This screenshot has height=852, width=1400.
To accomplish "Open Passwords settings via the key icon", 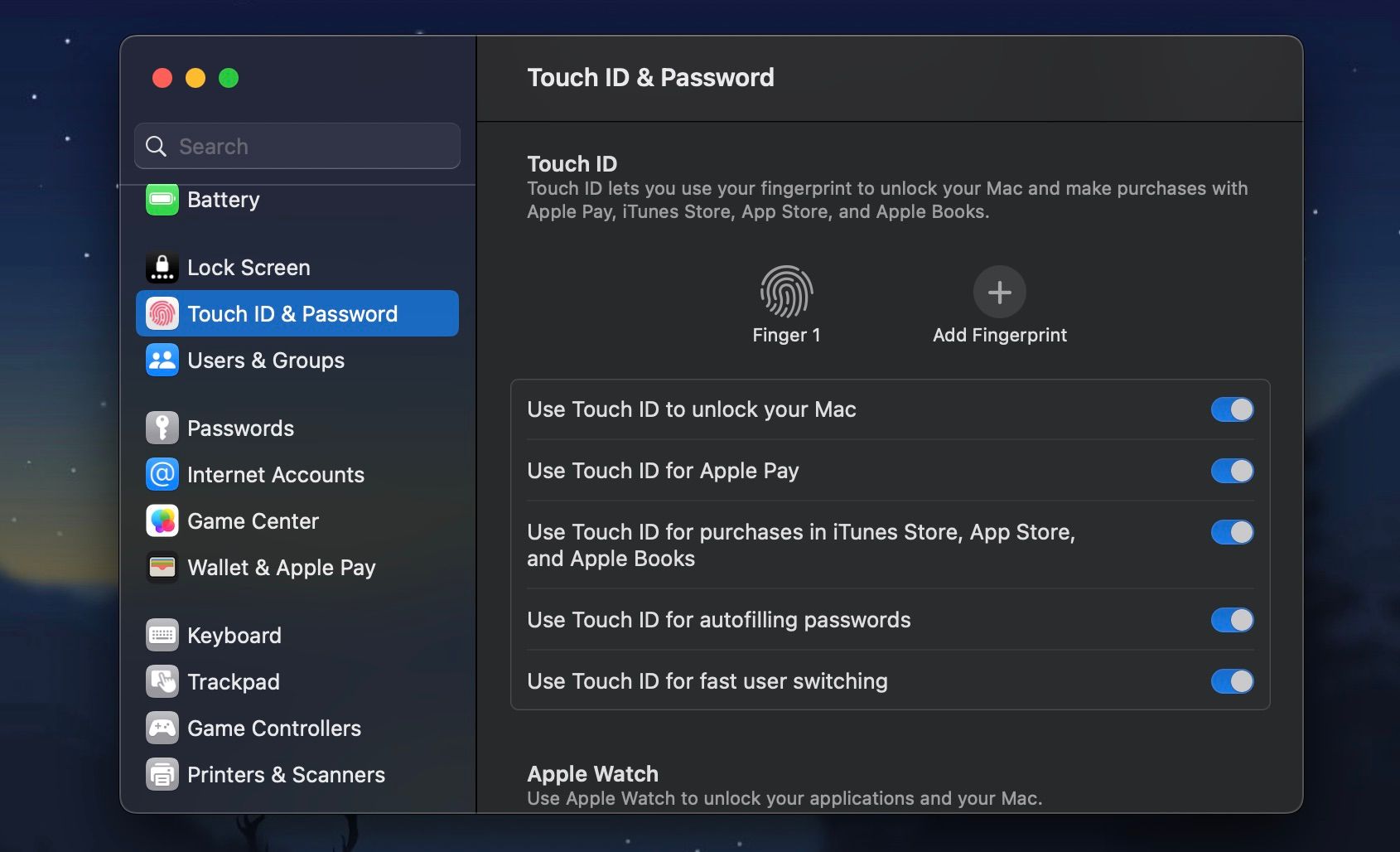I will pyautogui.click(x=162, y=428).
